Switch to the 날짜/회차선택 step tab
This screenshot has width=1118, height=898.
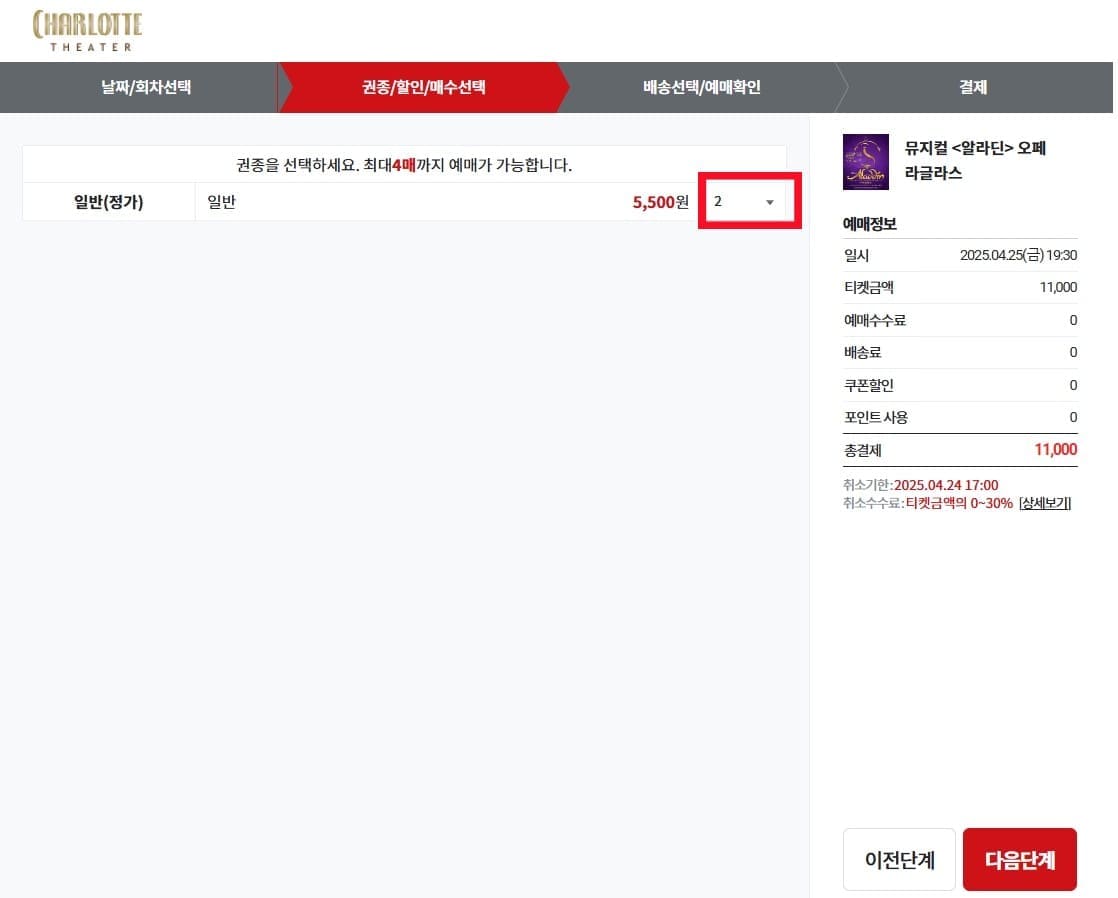pyautogui.click(x=138, y=88)
